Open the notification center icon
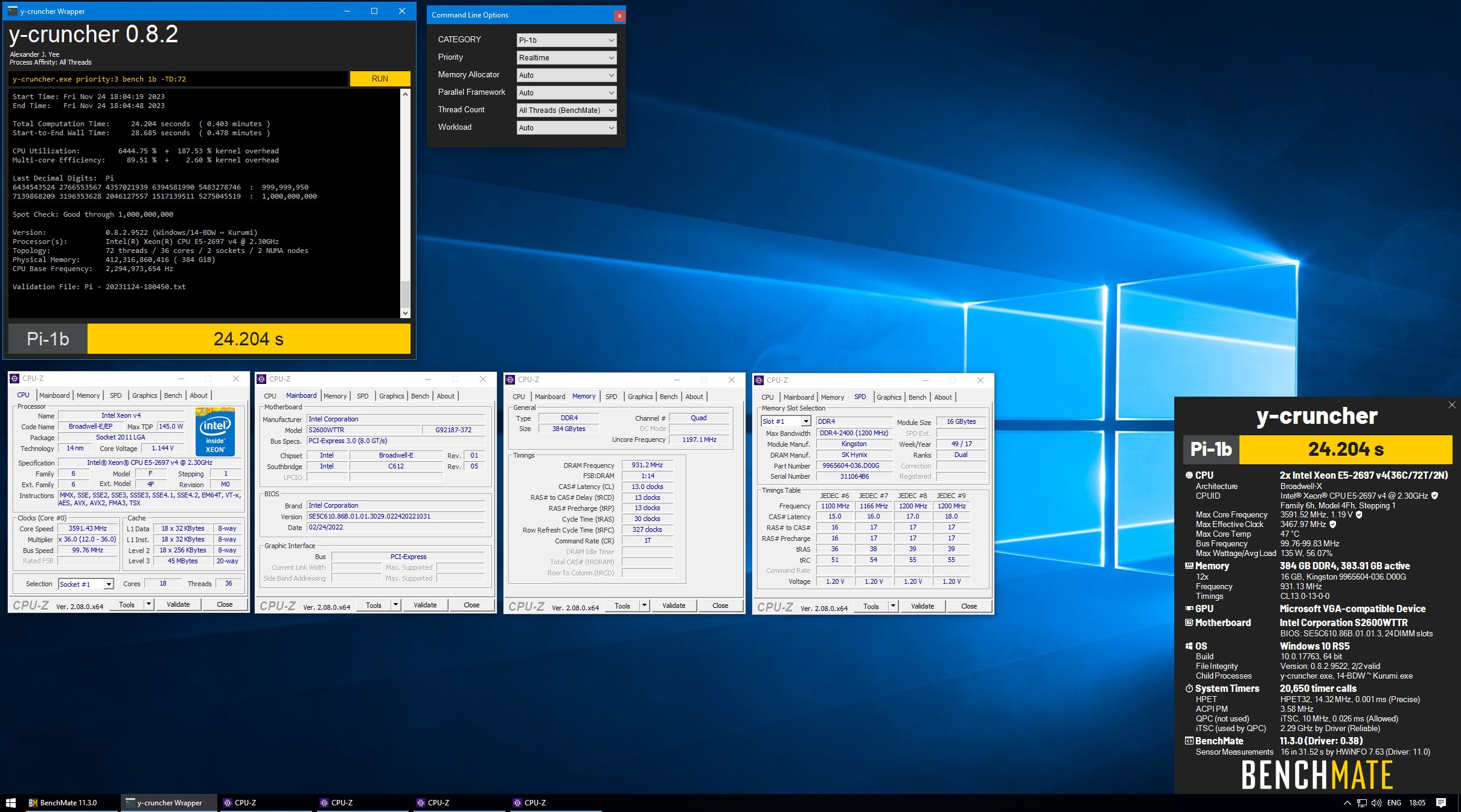1461x812 pixels. 1441,802
